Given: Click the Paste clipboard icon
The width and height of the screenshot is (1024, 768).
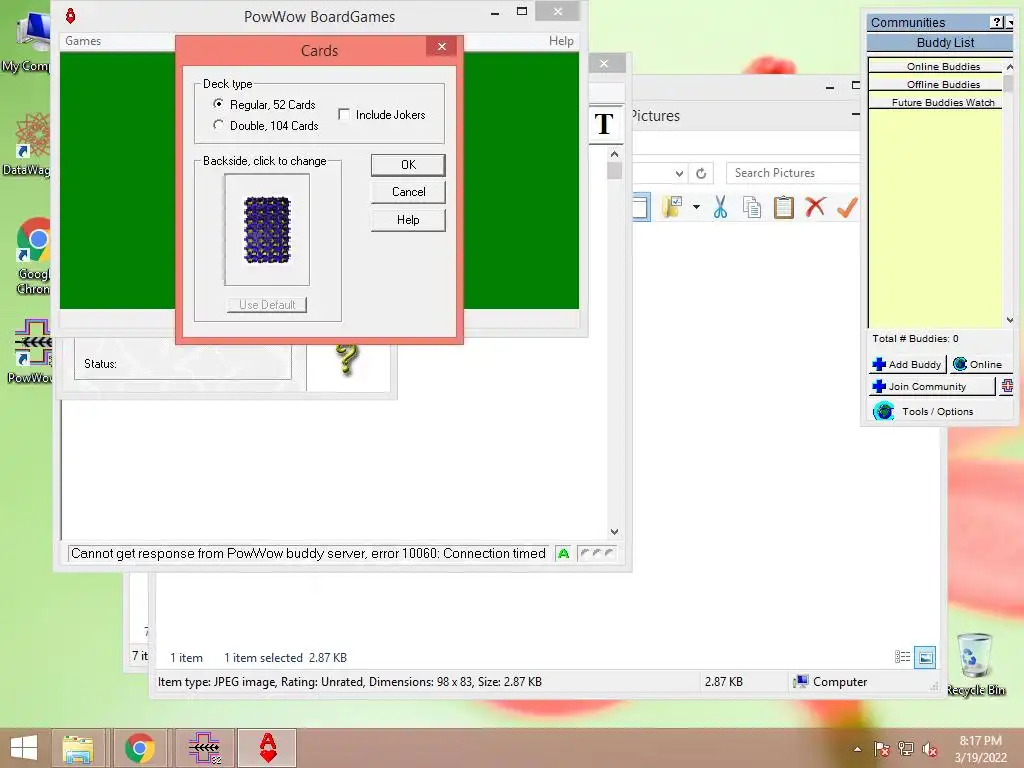Looking at the screenshot, I should coord(783,207).
